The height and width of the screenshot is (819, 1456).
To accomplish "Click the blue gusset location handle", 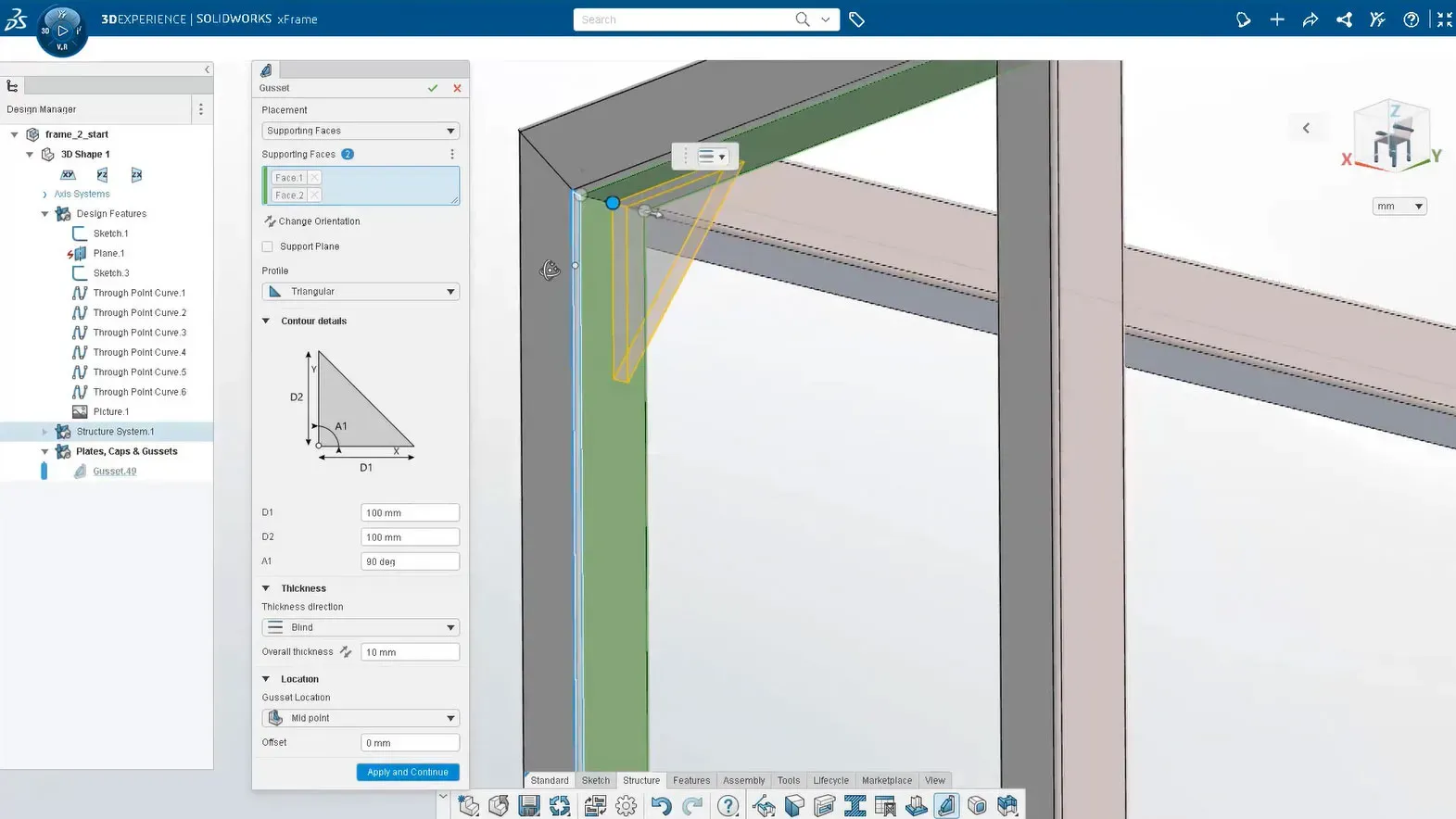I will coord(613,202).
